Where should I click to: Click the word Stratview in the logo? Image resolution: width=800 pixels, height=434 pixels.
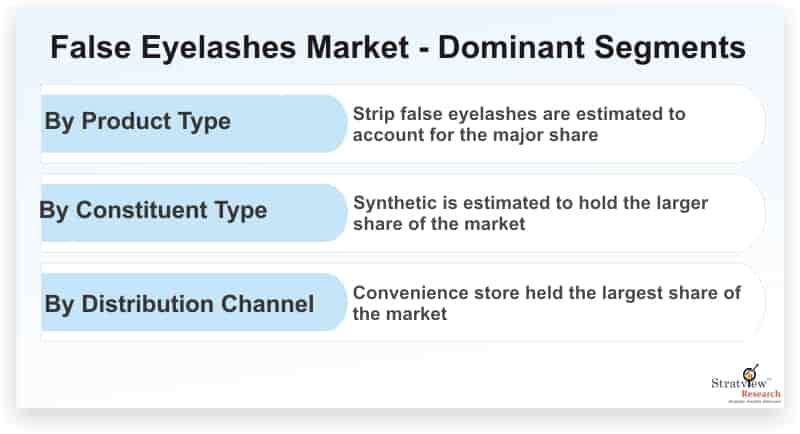pos(739,384)
